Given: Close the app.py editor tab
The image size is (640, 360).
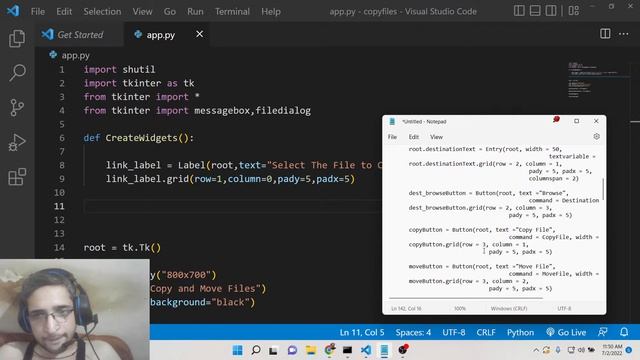Looking at the screenshot, I should tap(199, 34).
